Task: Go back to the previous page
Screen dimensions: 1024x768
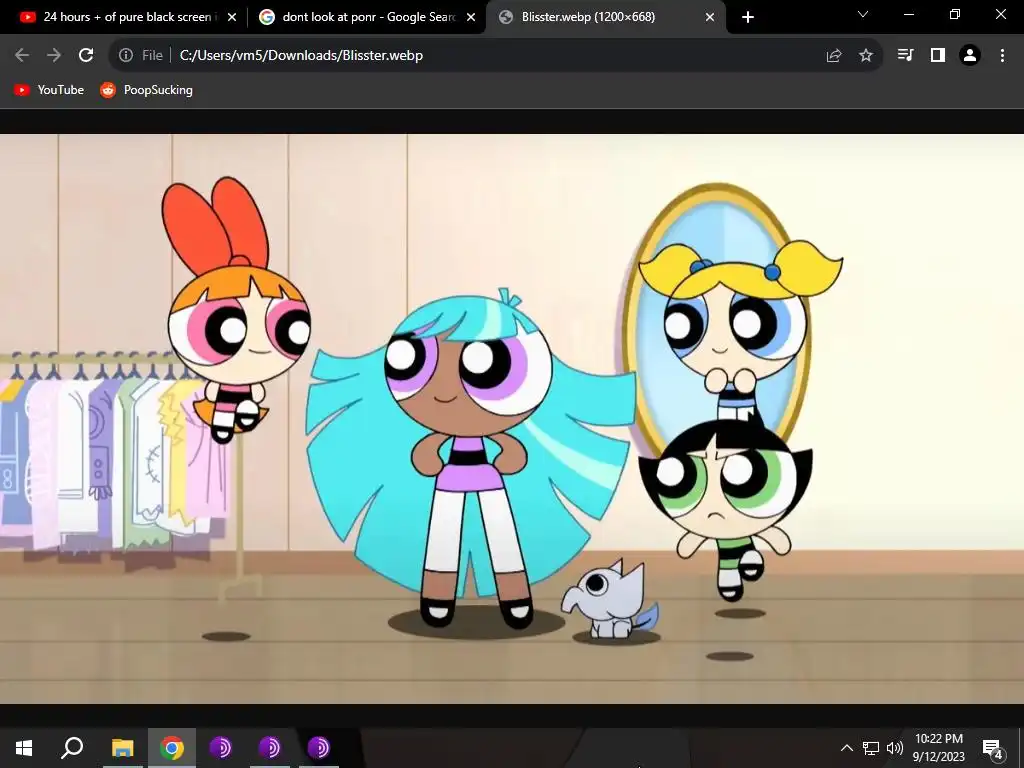Action: [x=22, y=56]
